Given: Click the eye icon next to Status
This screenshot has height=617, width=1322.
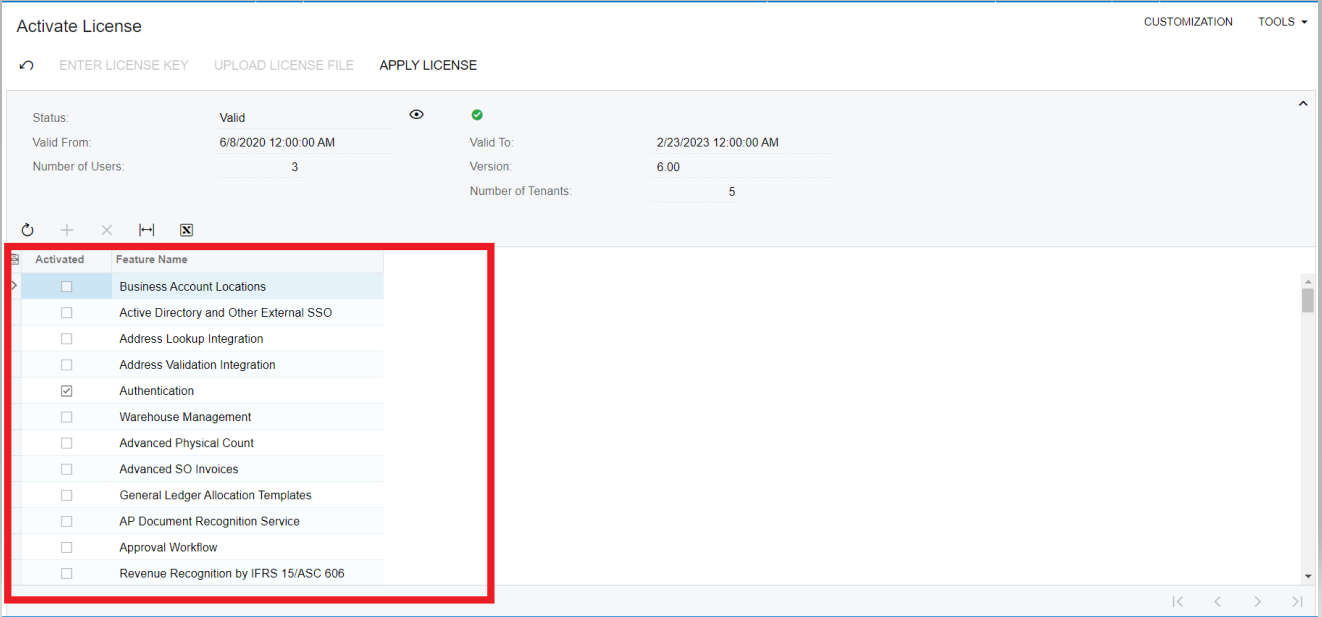Looking at the screenshot, I should (416, 114).
